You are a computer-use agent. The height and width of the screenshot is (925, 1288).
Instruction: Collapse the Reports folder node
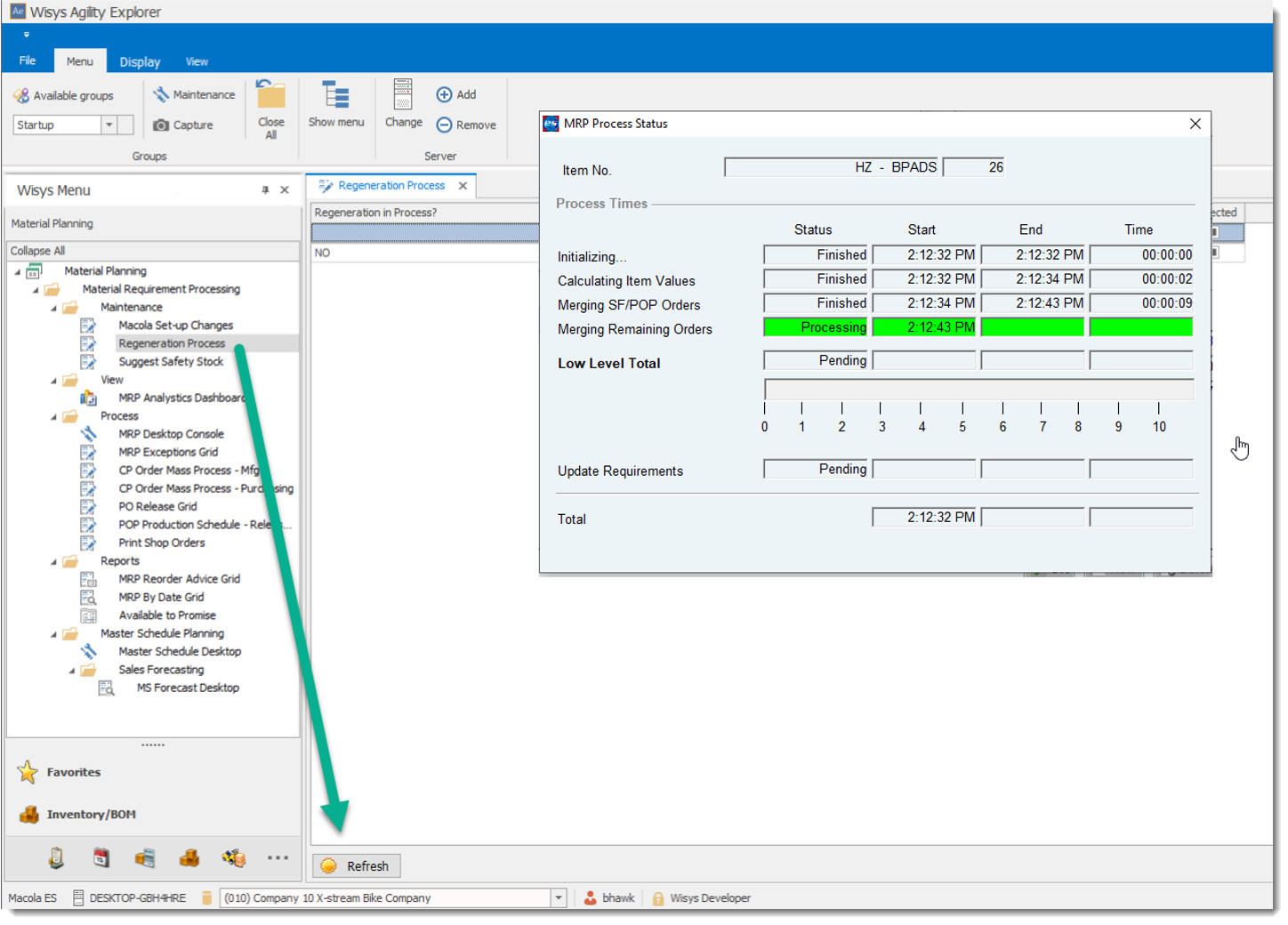pyautogui.click(x=53, y=562)
